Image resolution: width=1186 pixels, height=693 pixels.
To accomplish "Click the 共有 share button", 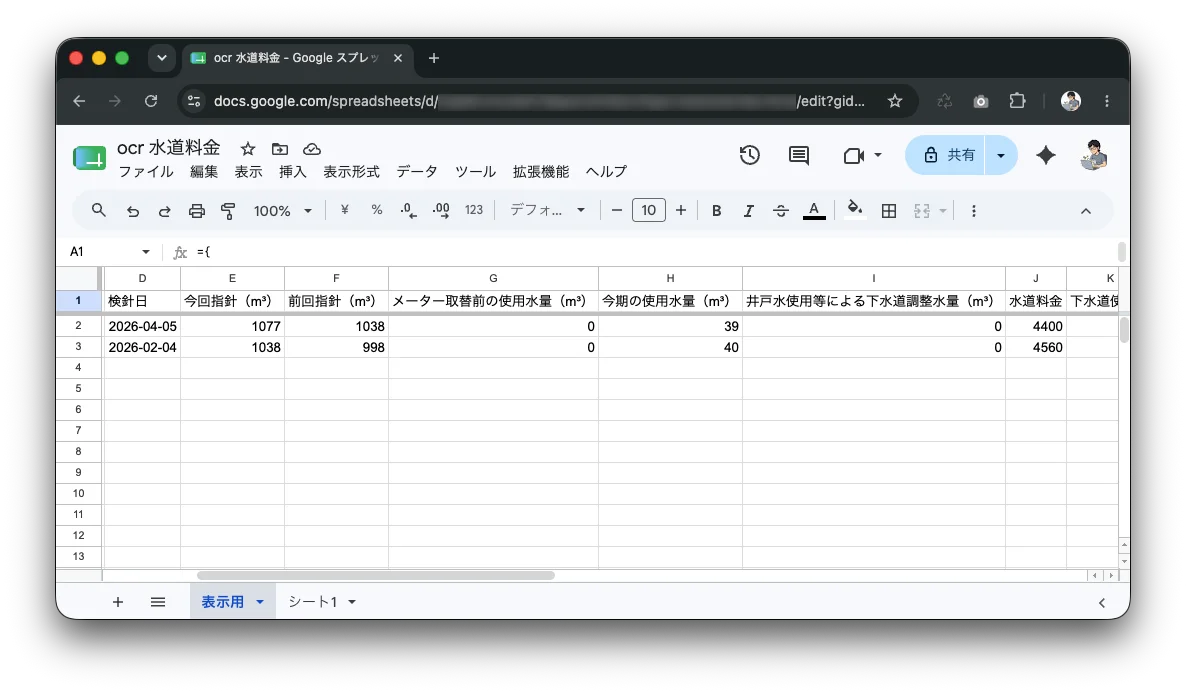I will click(947, 155).
